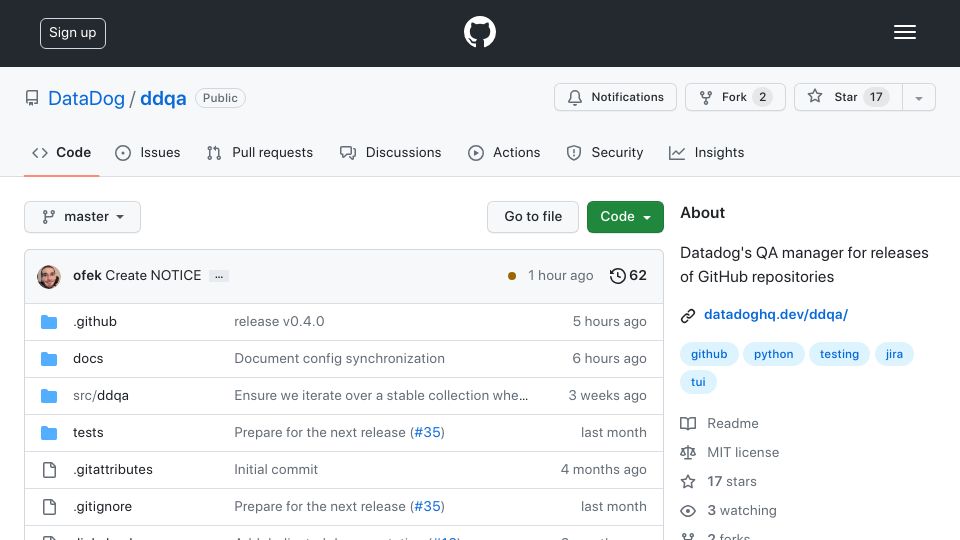Open the src/ddqa folder name
This screenshot has width=960, height=540.
[x=101, y=396]
